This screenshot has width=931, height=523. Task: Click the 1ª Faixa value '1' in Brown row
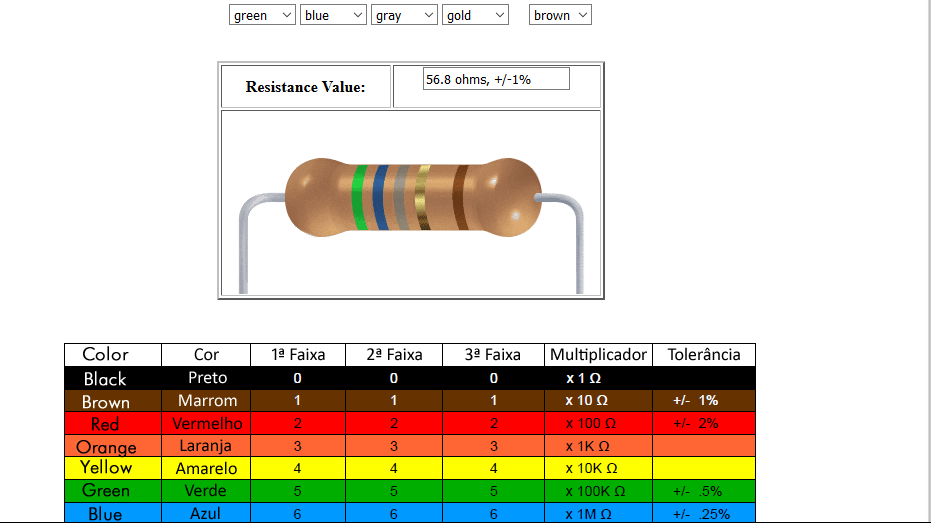click(x=297, y=401)
